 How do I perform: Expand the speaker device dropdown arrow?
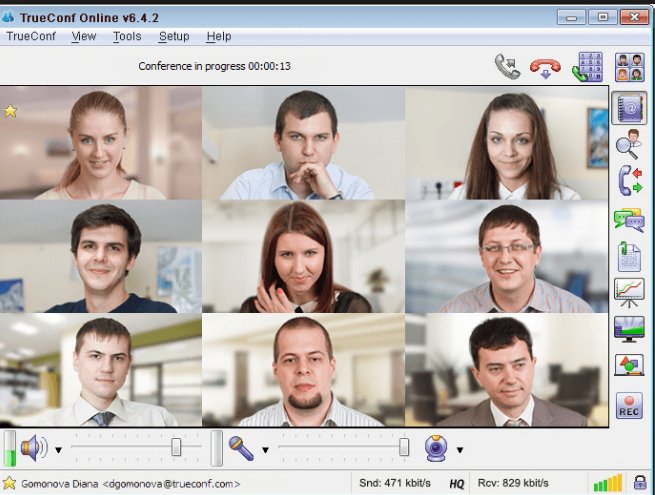tap(58, 450)
